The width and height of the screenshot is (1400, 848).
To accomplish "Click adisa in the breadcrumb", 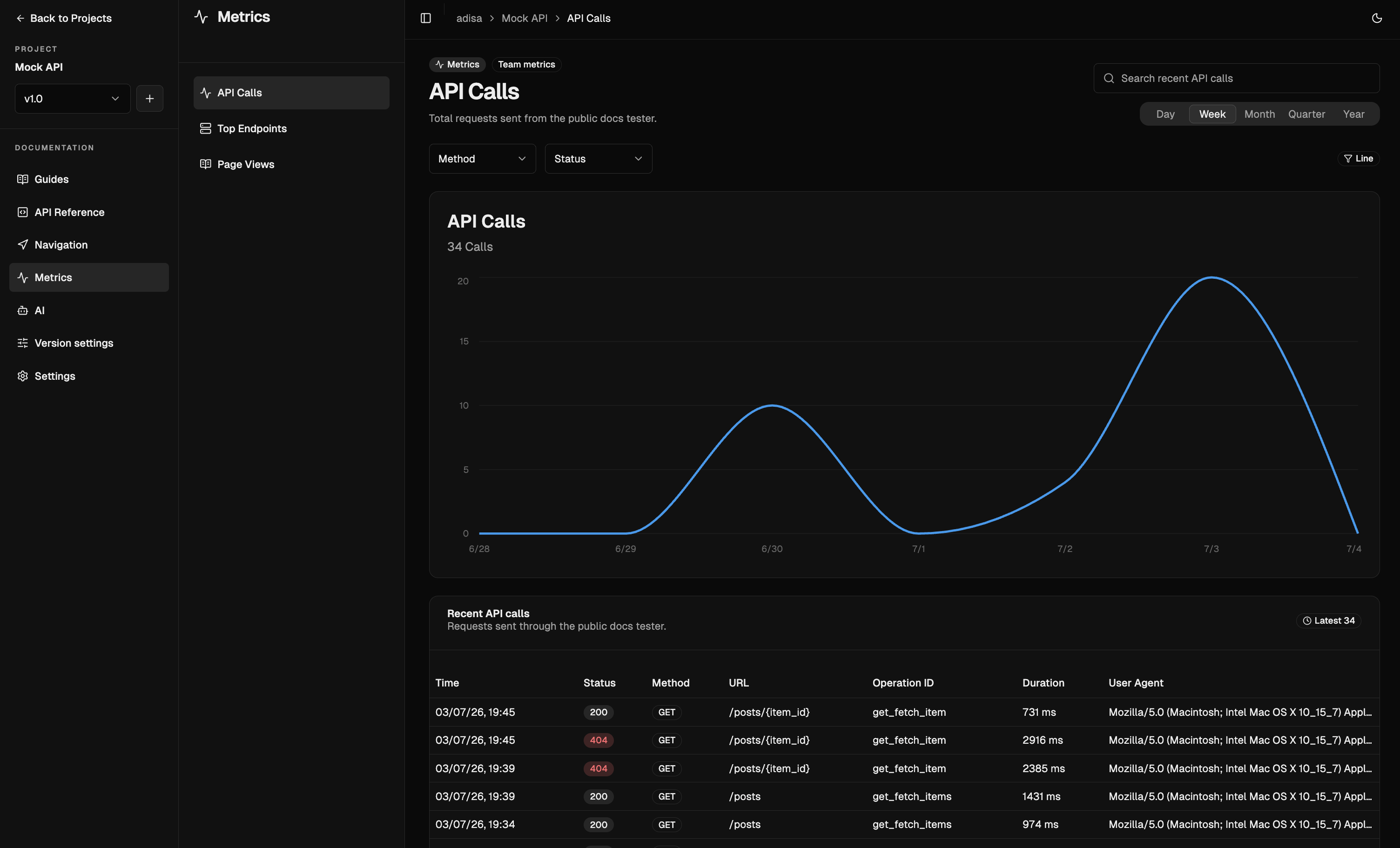I will tap(469, 18).
